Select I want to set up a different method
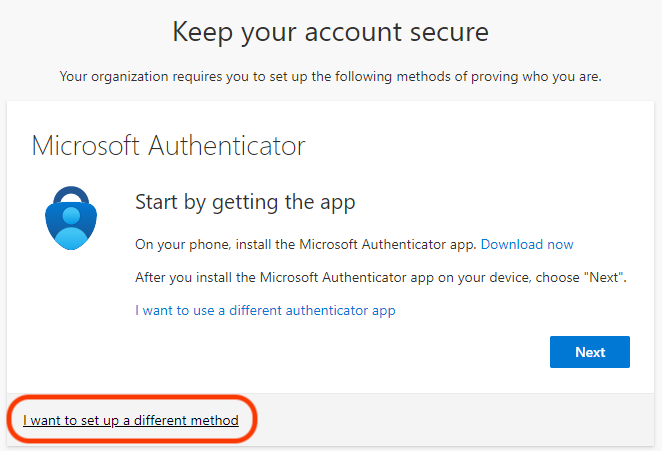This screenshot has width=662, height=451. (131, 420)
